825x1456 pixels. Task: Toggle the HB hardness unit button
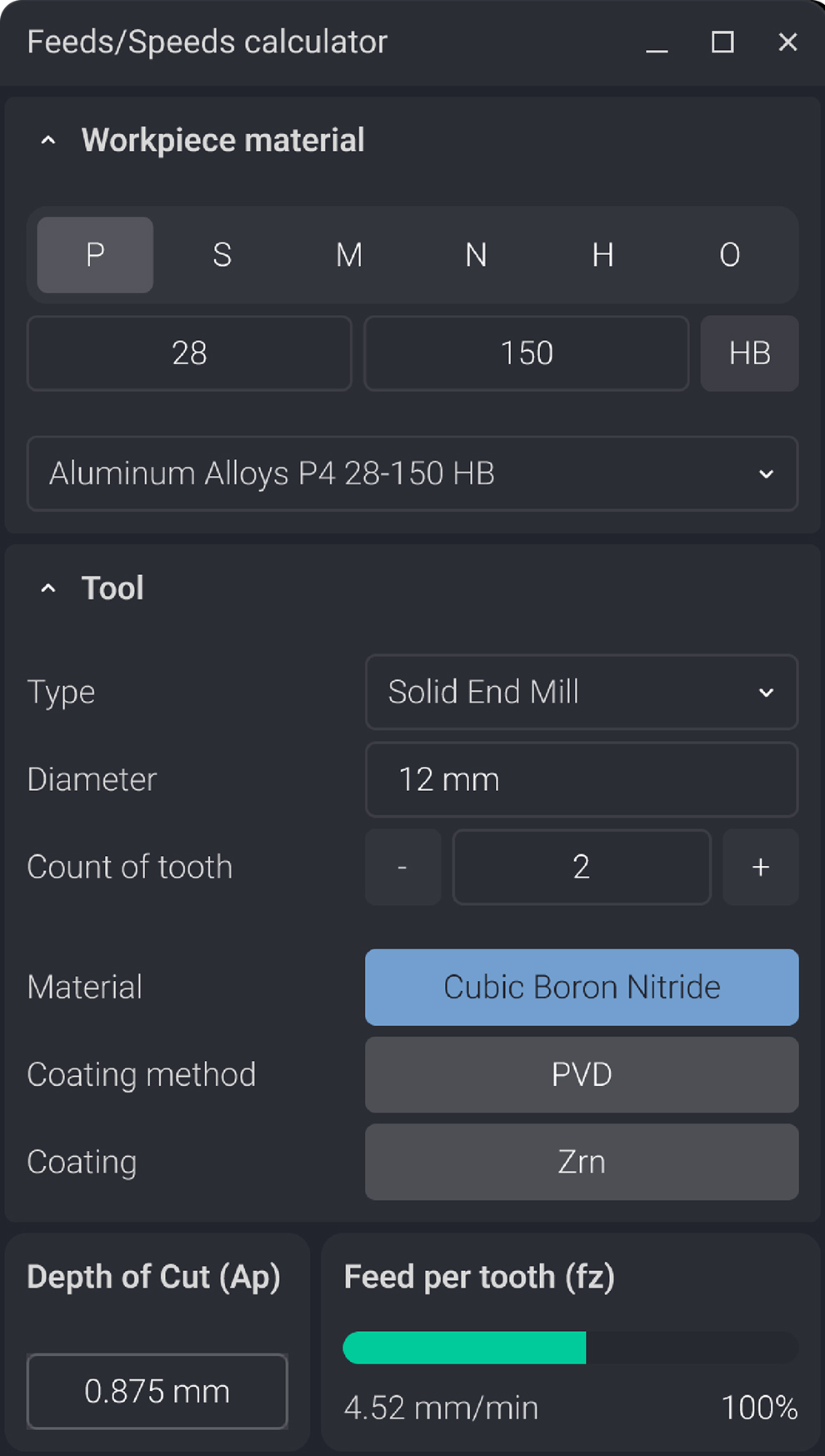coord(749,353)
